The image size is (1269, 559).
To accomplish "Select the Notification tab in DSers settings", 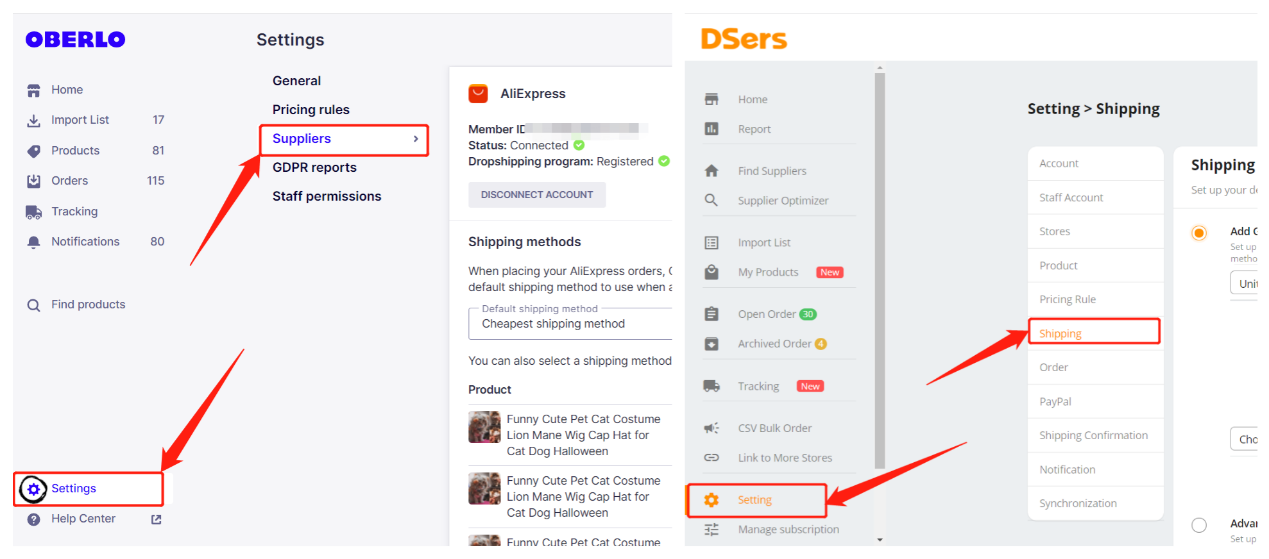I will pyautogui.click(x=1096, y=470).
